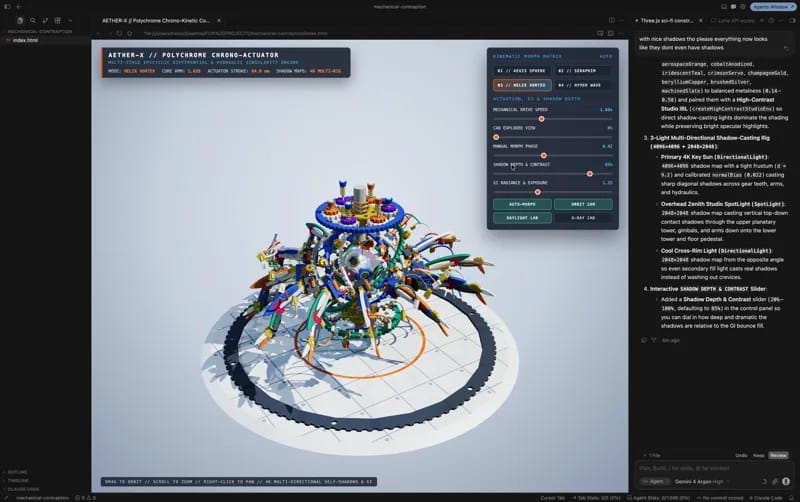The width and height of the screenshot is (800, 502).
Task: Open the Agent mode dropdown
Action: pos(655,481)
